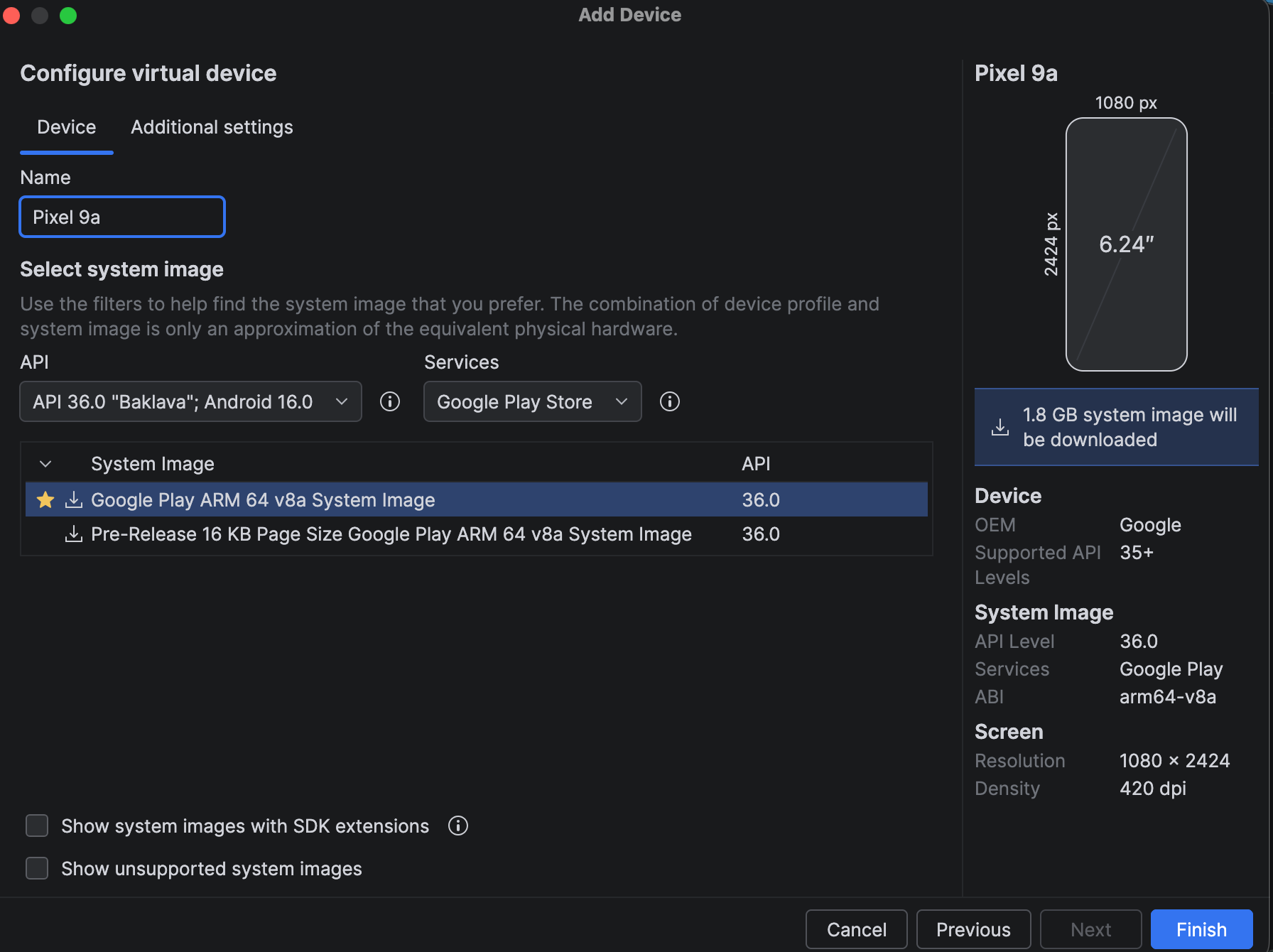Click the info icon beside Services dropdown
Viewport: 1273px width, 952px height.
coord(670,401)
